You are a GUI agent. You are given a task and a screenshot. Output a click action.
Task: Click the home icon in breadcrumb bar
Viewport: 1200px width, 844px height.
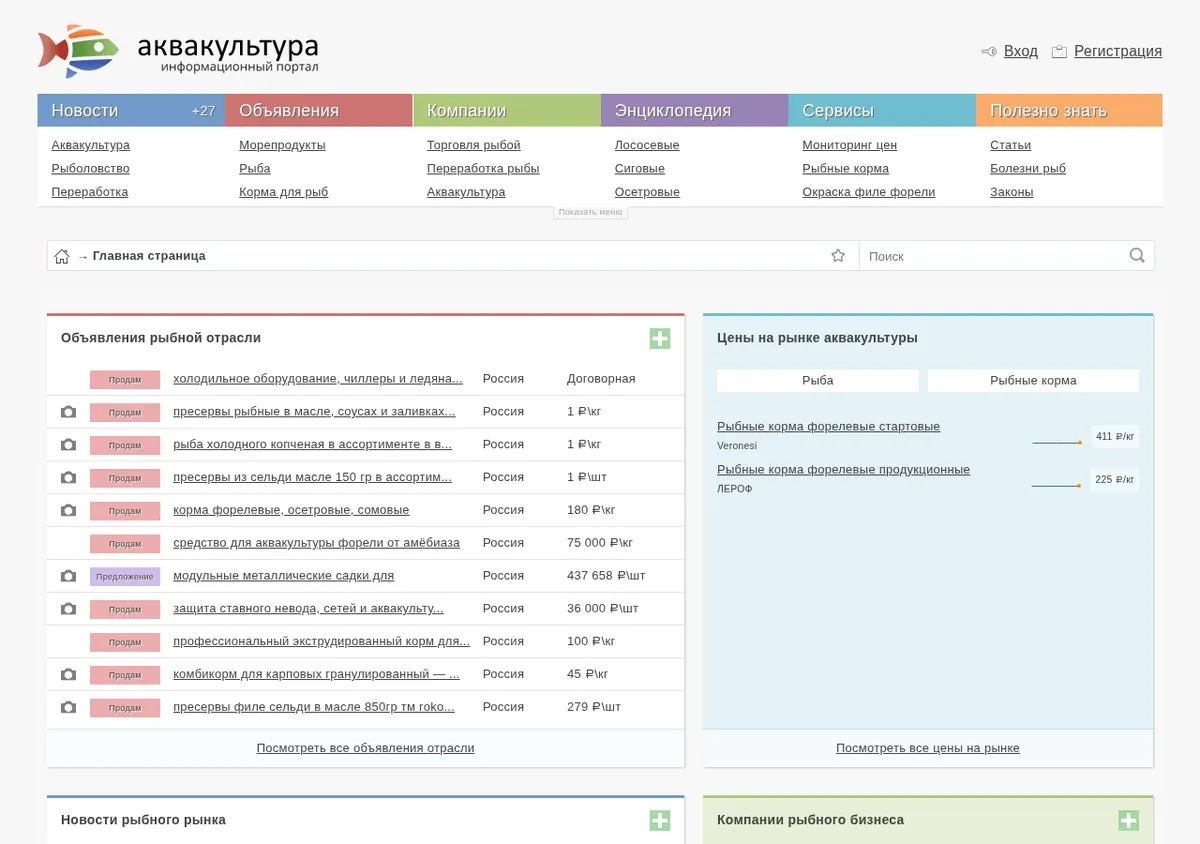click(x=62, y=257)
